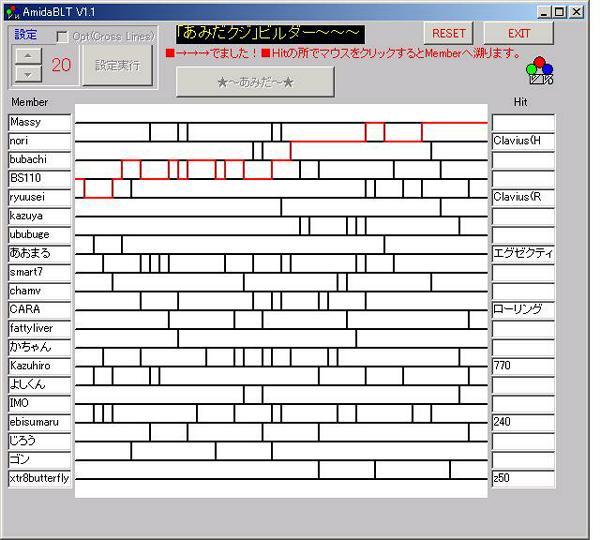Viewport: 600px width, 540px height.
Task: Click the Hit field showing 770
Action: 522,366
